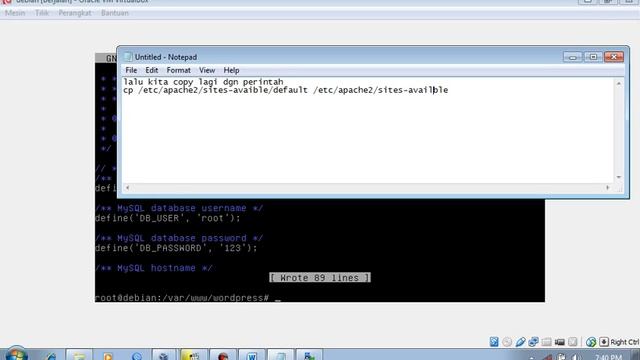
Task: Click VirtualBox shared folders status icon
Action: (546, 342)
